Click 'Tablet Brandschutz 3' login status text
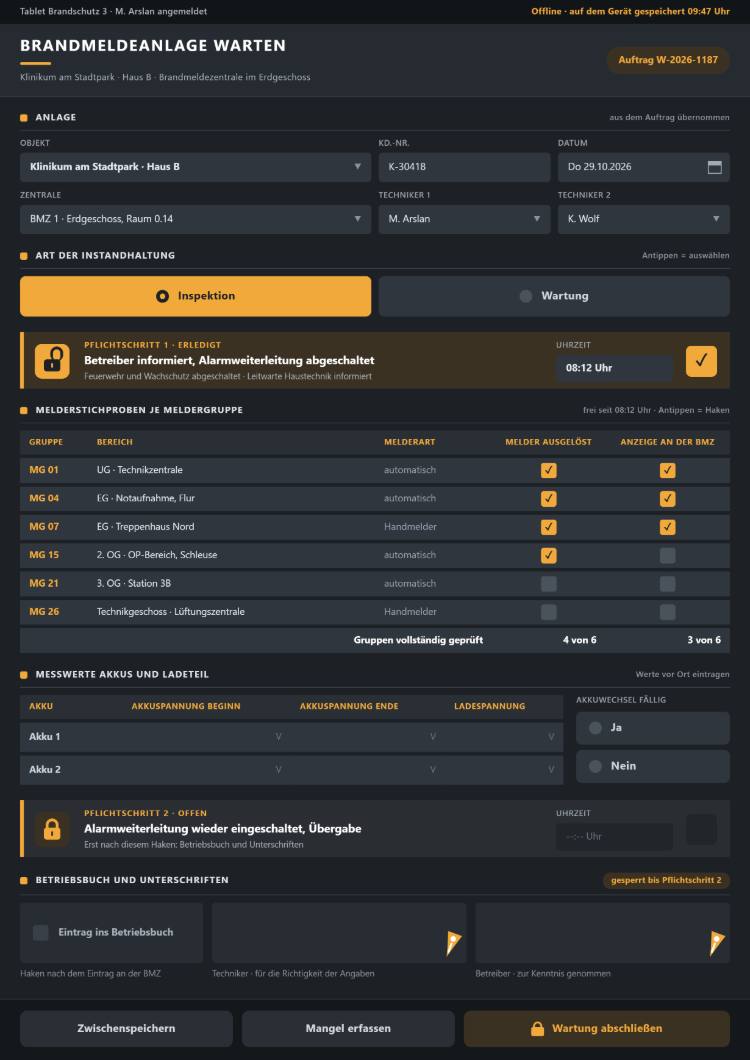The width and height of the screenshot is (750, 1060). point(114,11)
